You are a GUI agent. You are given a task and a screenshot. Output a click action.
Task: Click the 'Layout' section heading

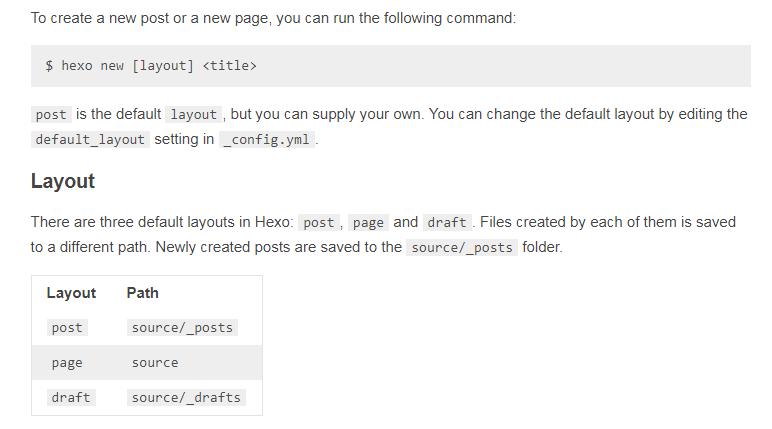point(63,181)
